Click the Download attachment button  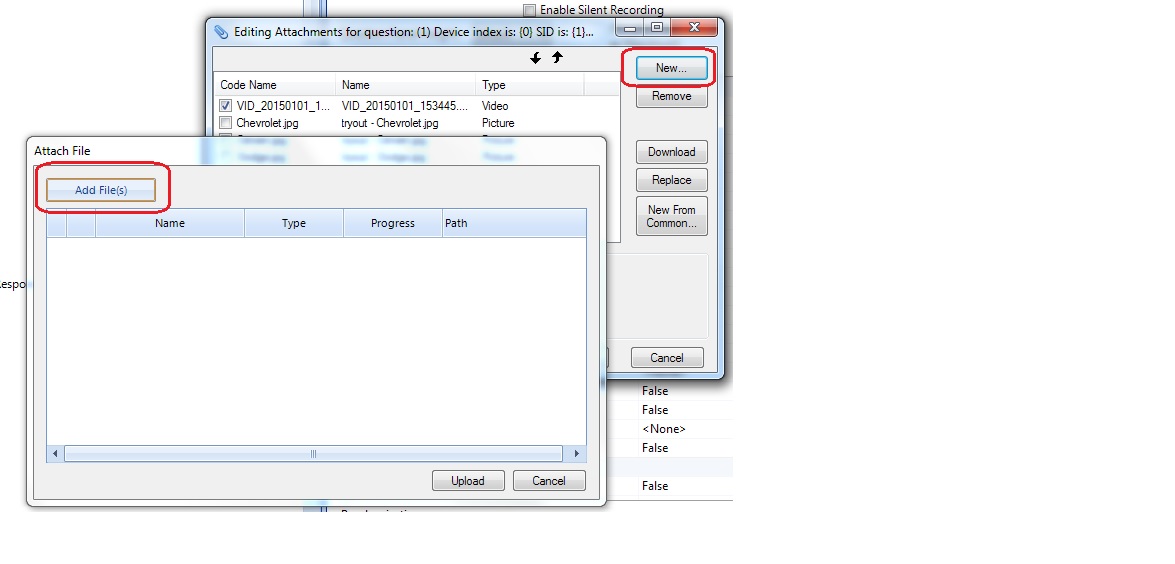[671, 152]
